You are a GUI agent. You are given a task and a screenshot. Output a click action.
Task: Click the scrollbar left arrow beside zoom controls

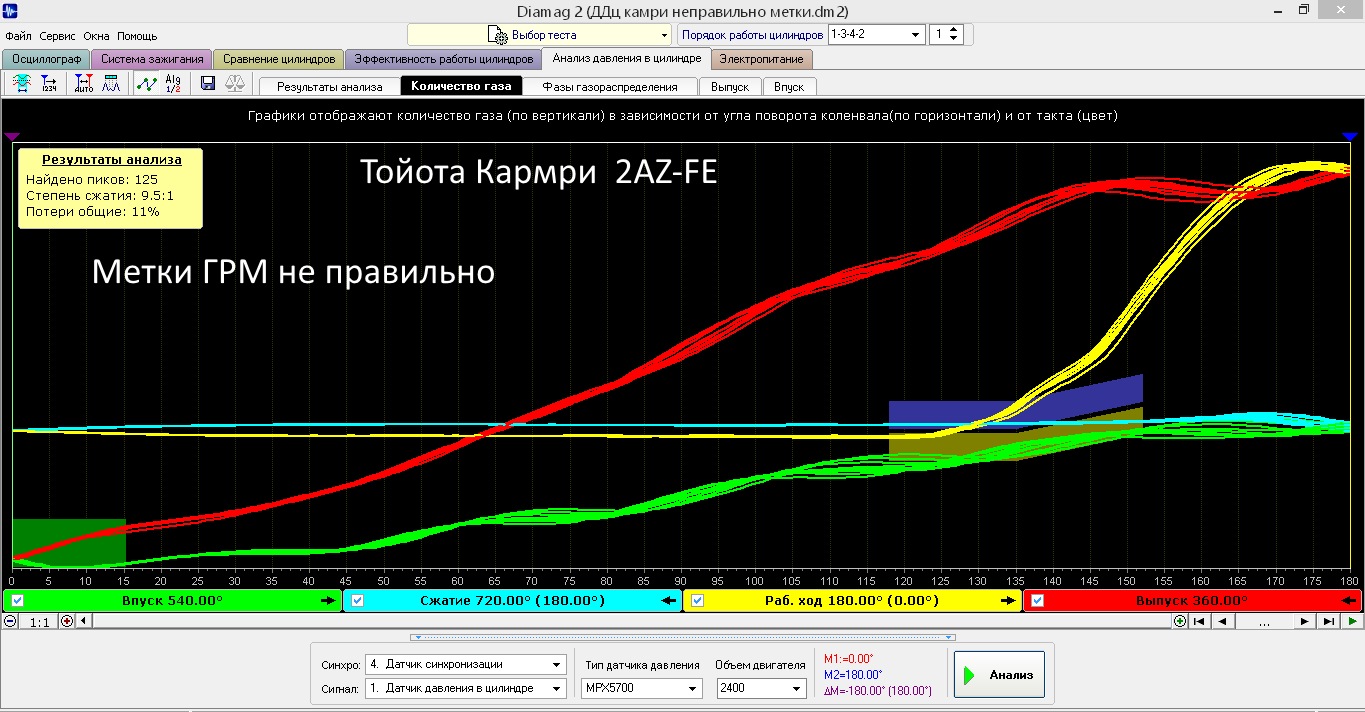click(82, 621)
